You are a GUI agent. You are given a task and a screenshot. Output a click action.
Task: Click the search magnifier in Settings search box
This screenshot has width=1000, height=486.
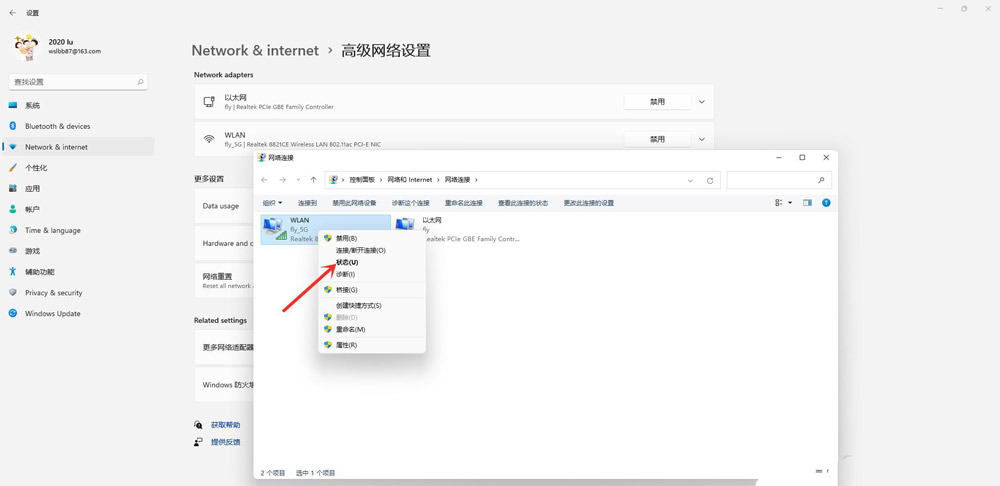[x=140, y=82]
